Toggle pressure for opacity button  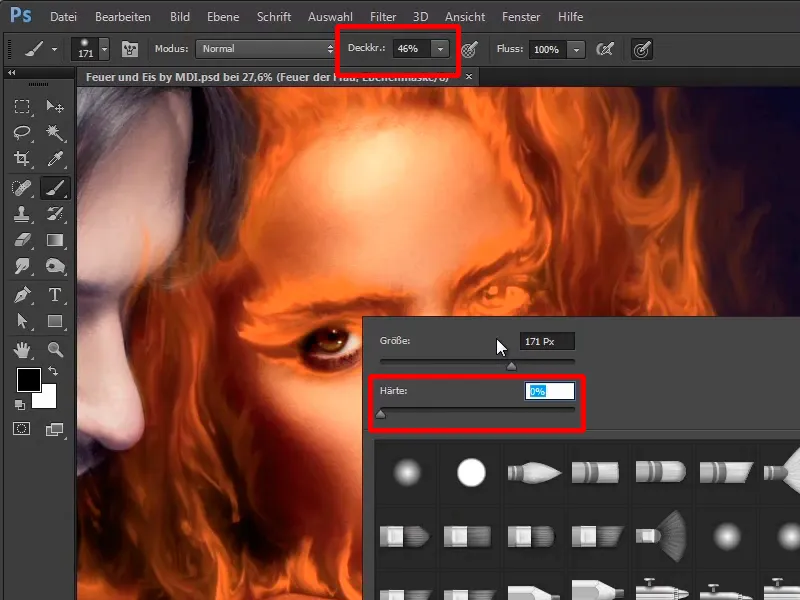coord(469,49)
